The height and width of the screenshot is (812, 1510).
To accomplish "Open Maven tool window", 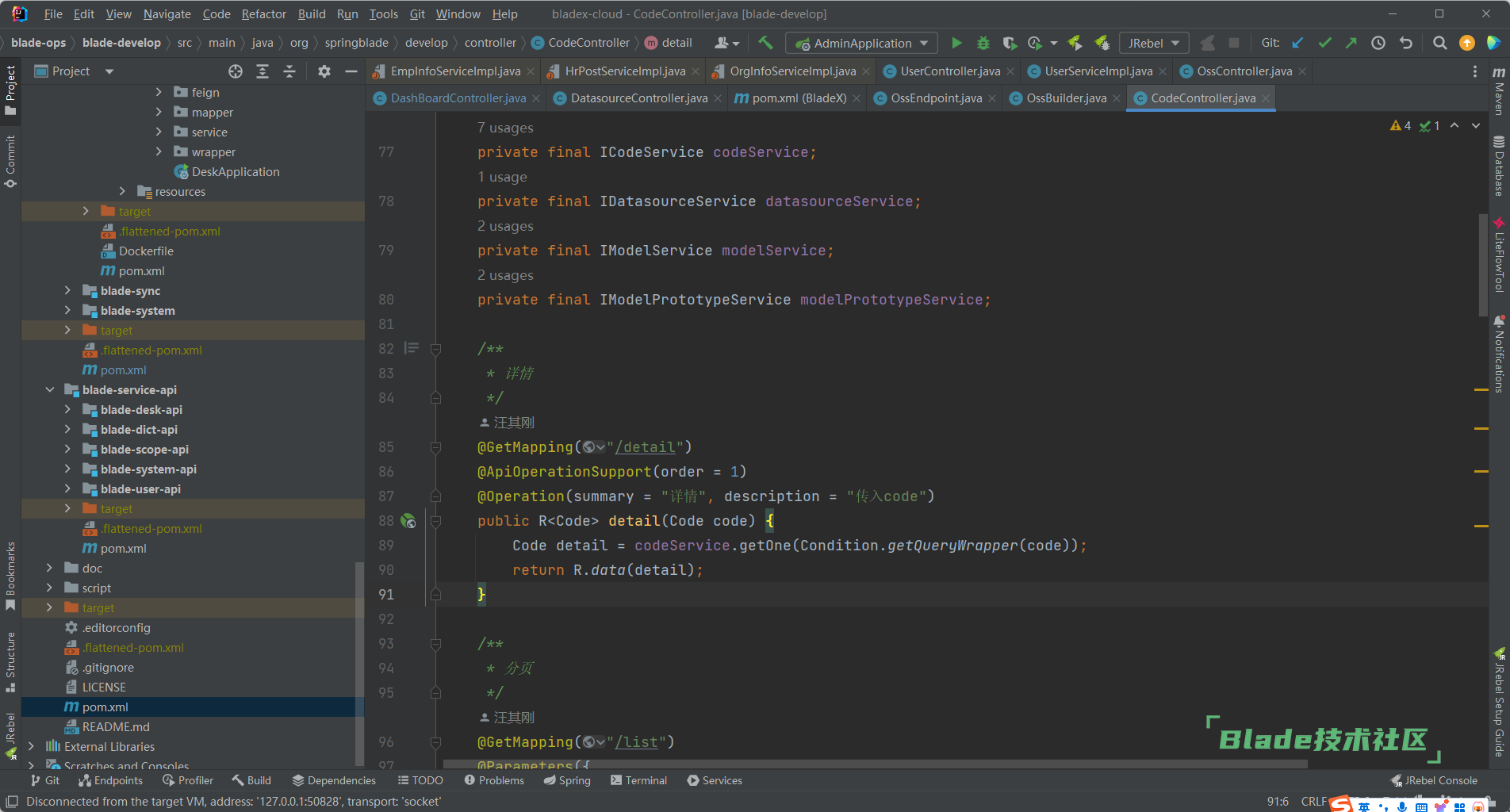I will pos(1499,91).
